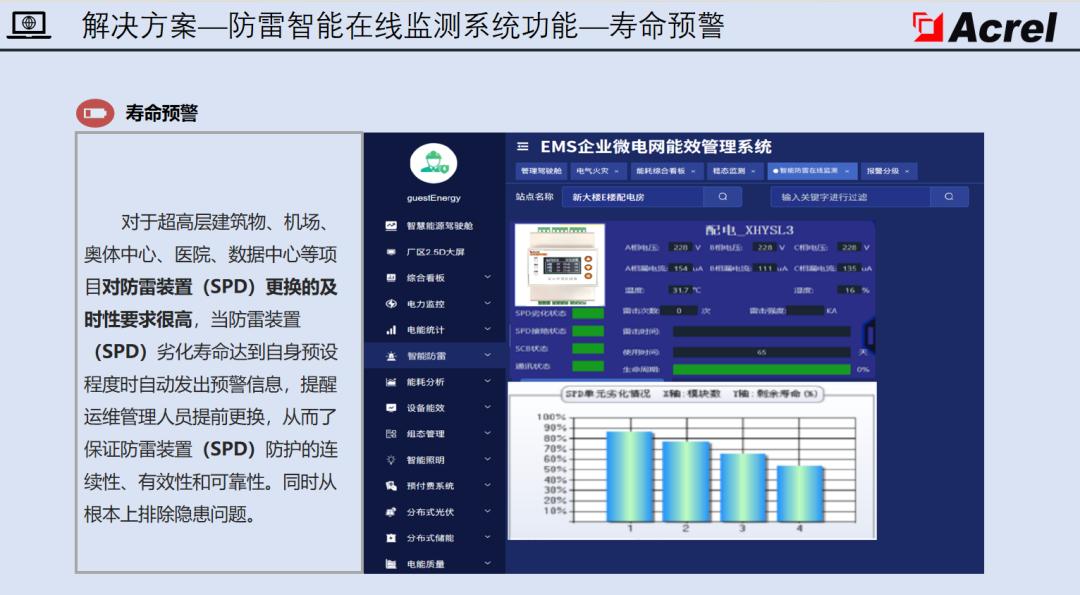Click the 厂区2.5D大屏 sidebar icon
This screenshot has width=1080, height=595.
(x=391, y=251)
